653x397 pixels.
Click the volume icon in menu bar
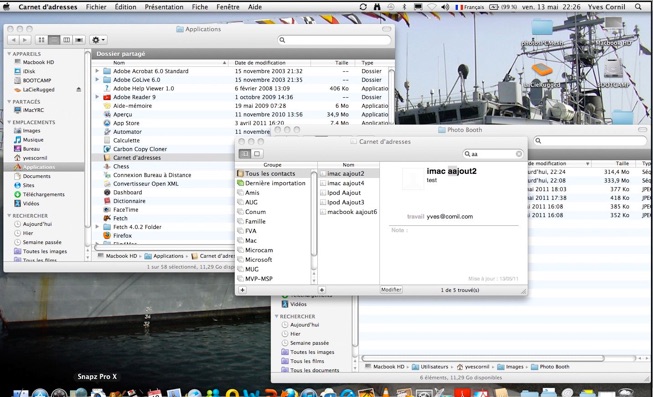click(x=445, y=7)
